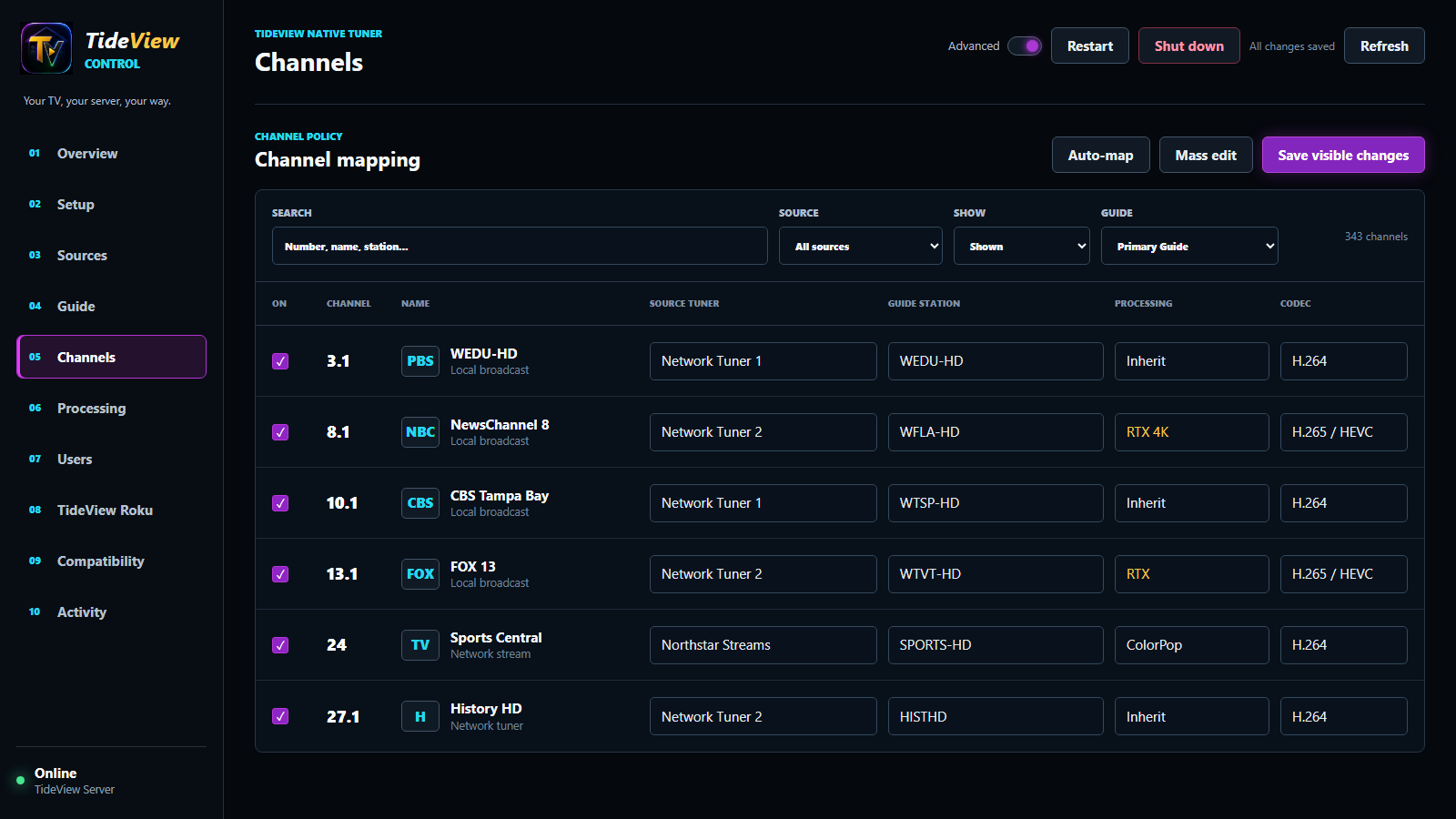1456x819 pixels.
Task: Edit the HISTHD guide station field
Action: click(x=996, y=716)
